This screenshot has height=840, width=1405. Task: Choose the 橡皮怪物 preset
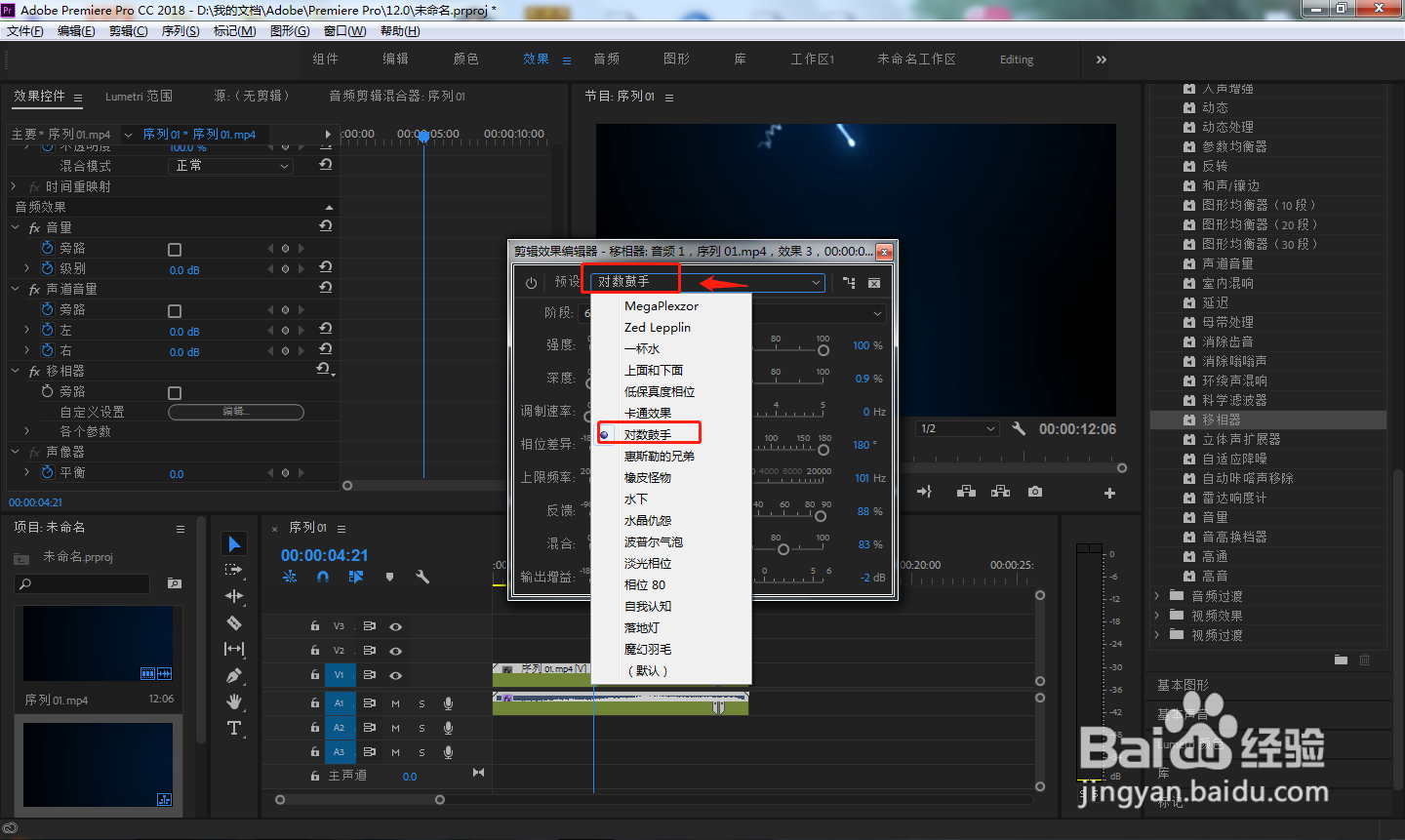click(x=648, y=477)
